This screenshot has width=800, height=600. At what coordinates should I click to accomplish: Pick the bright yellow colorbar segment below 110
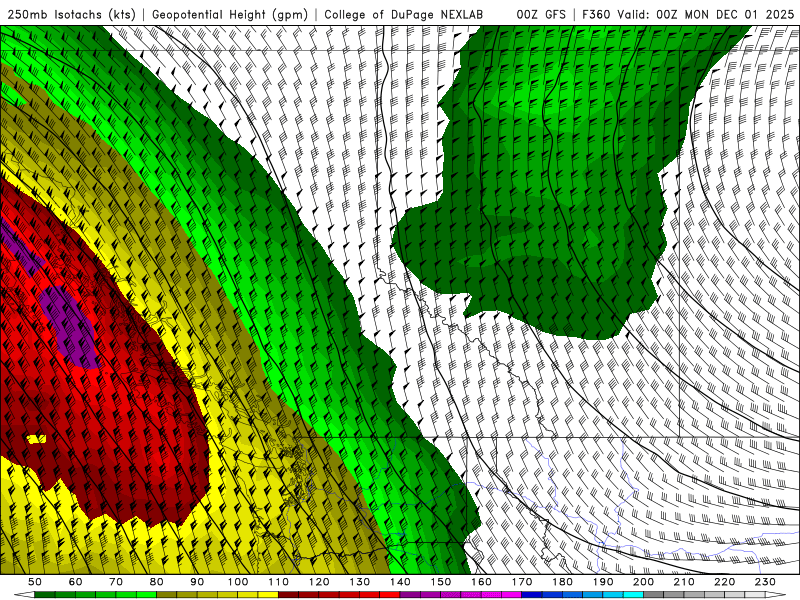(268, 595)
